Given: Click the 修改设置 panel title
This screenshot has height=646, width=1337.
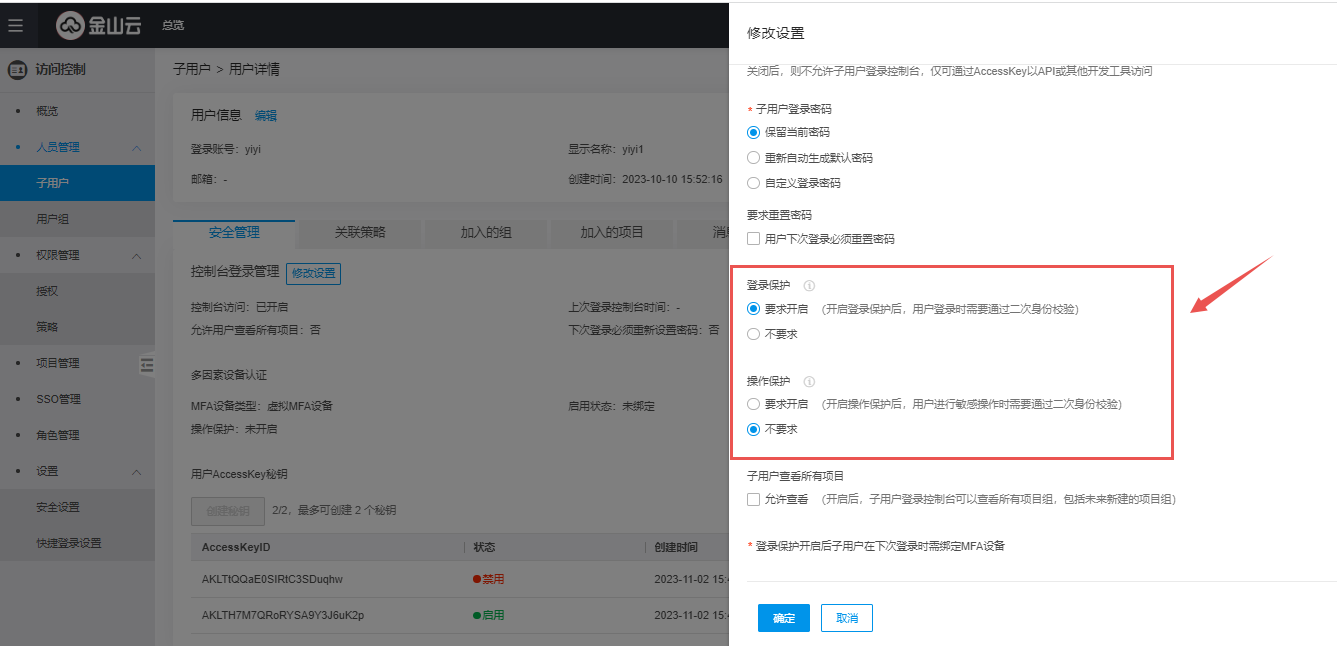Looking at the screenshot, I should pos(776,33).
